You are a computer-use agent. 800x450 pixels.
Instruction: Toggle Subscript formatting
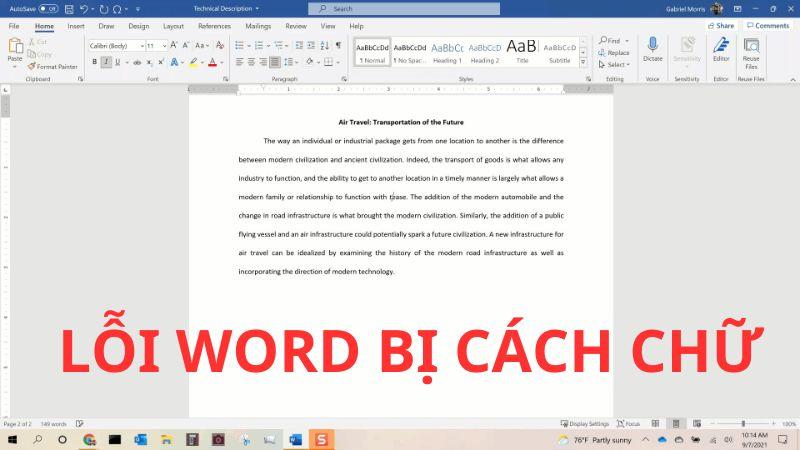point(149,62)
